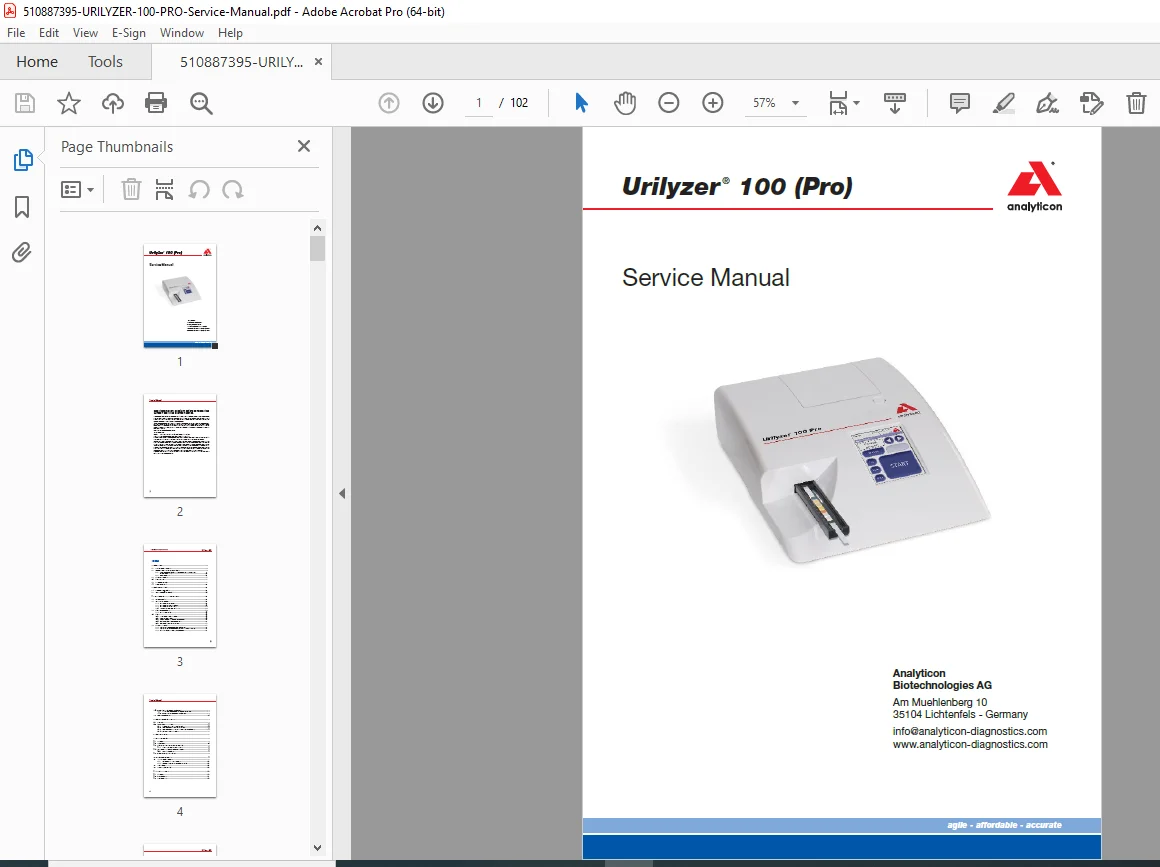This screenshot has height=867, width=1160.
Task: Zoom out with the minus circle button
Action: tap(669, 103)
